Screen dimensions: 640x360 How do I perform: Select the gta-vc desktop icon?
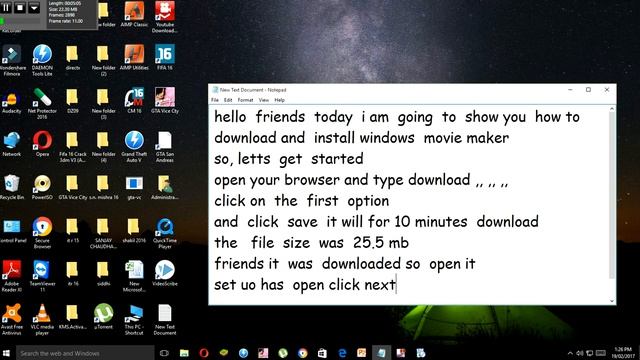[134, 187]
